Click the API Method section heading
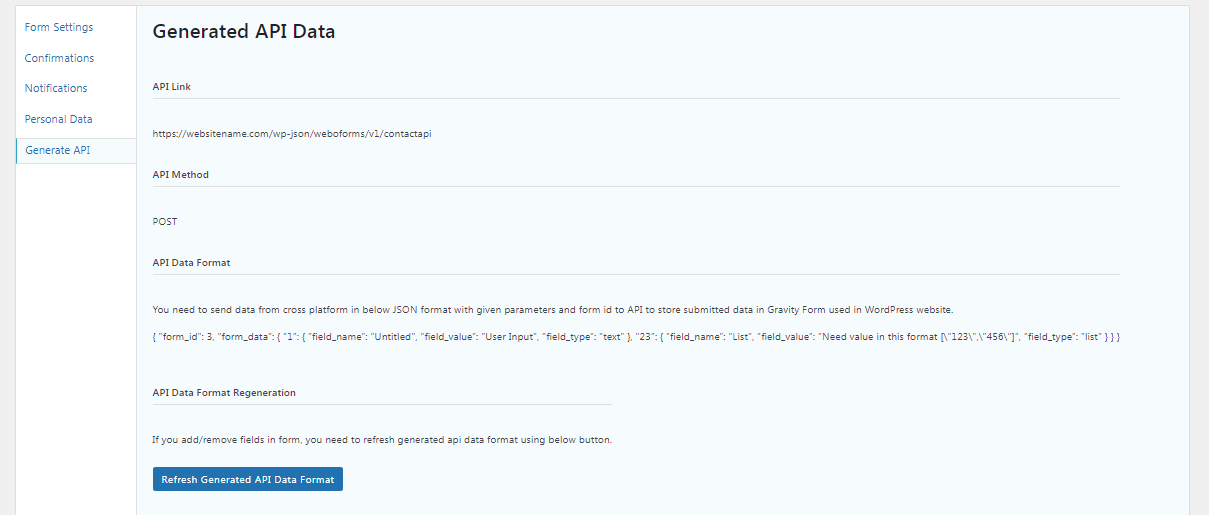The height and width of the screenshot is (515, 1209). (x=181, y=174)
